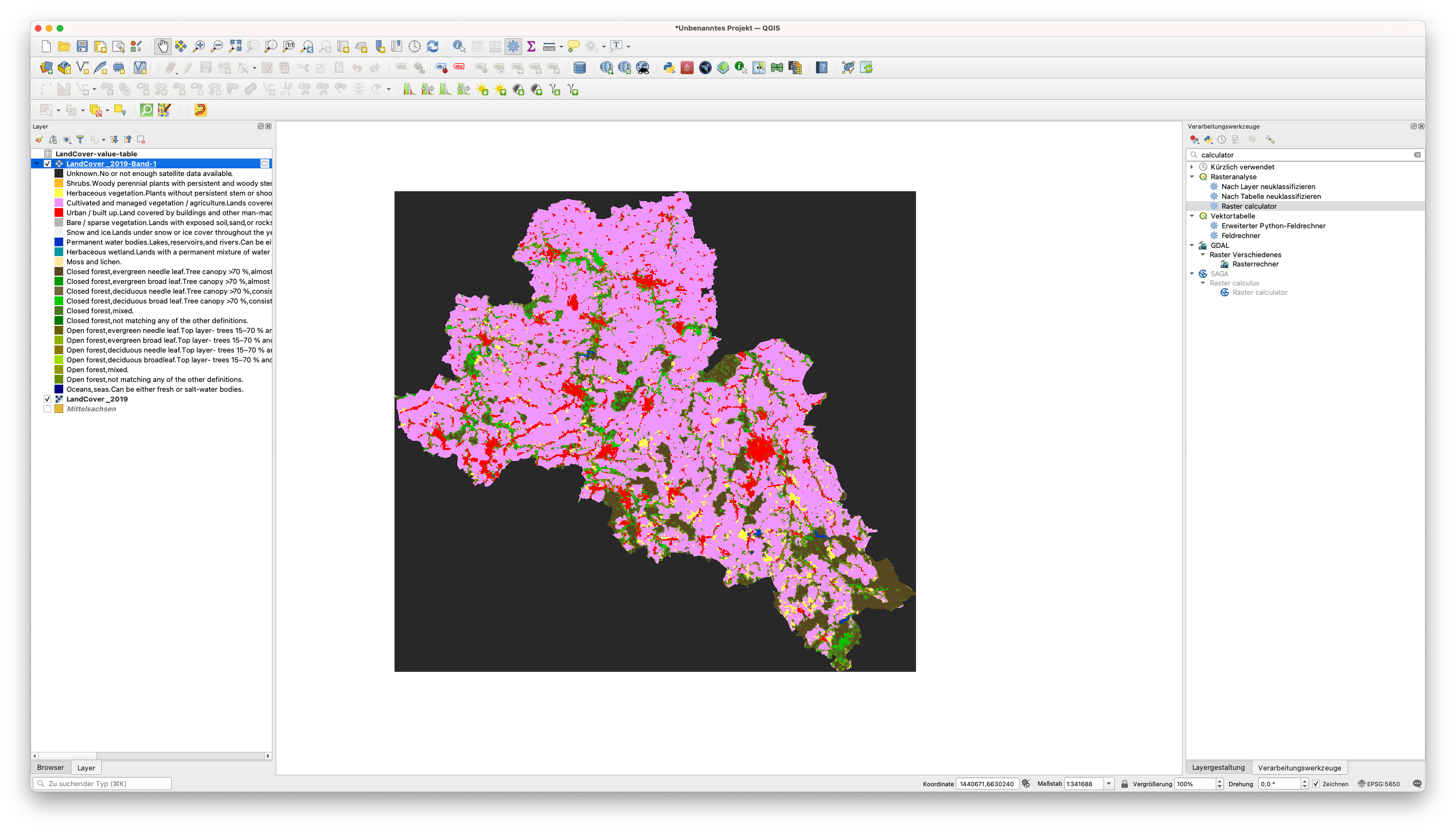Open a project with the folder icon
The height and width of the screenshot is (832, 1456).
point(64,46)
